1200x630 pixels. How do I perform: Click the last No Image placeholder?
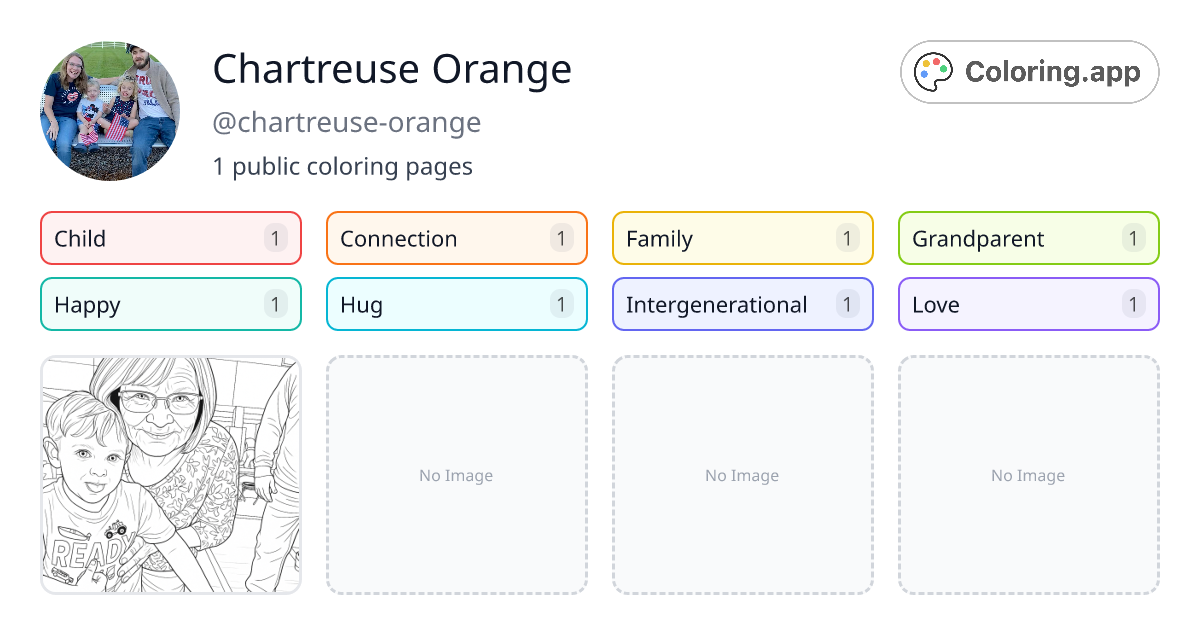point(1028,475)
